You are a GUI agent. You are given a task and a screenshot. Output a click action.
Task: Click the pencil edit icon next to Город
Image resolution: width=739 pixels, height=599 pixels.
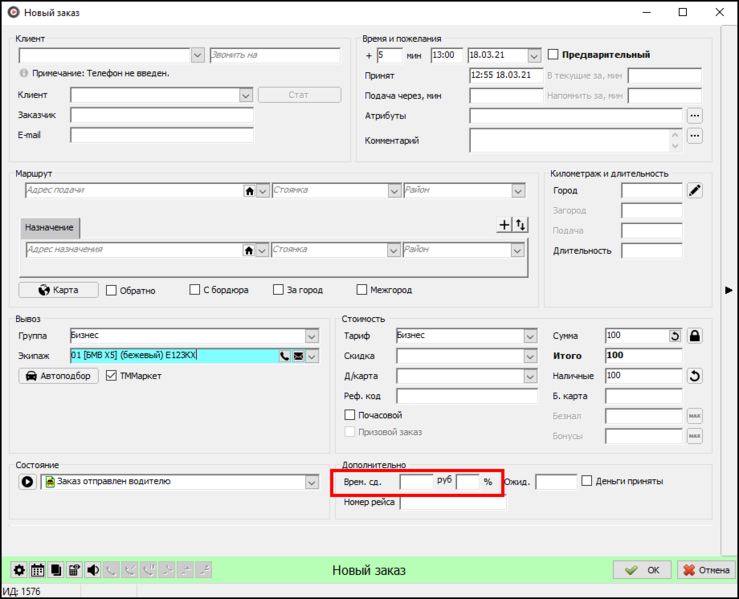click(695, 190)
